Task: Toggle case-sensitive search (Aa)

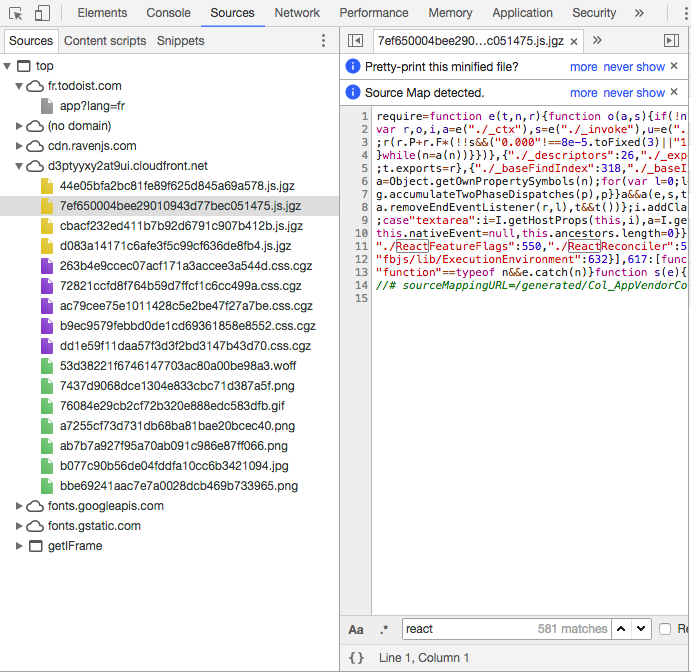Action: coord(356,630)
